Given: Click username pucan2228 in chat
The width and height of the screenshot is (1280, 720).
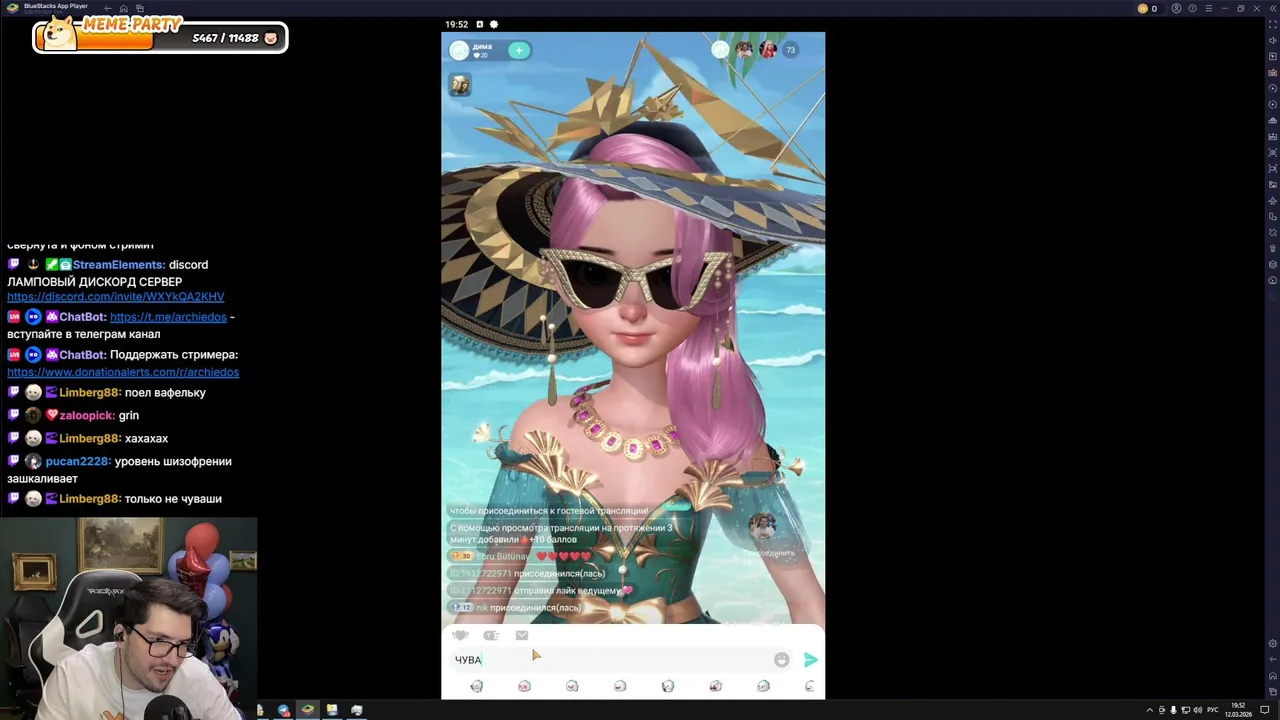Looking at the screenshot, I should pyautogui.click(x=78, y=462).
